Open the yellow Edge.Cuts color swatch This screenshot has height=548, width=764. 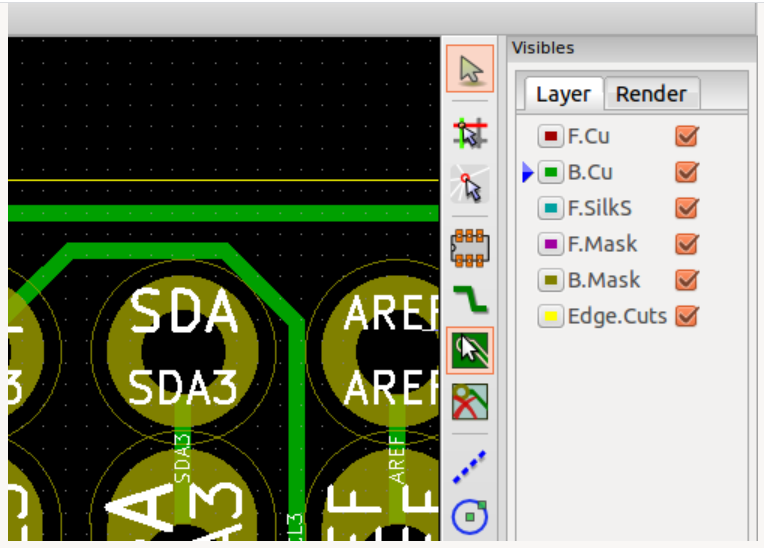tap(551, 316)
